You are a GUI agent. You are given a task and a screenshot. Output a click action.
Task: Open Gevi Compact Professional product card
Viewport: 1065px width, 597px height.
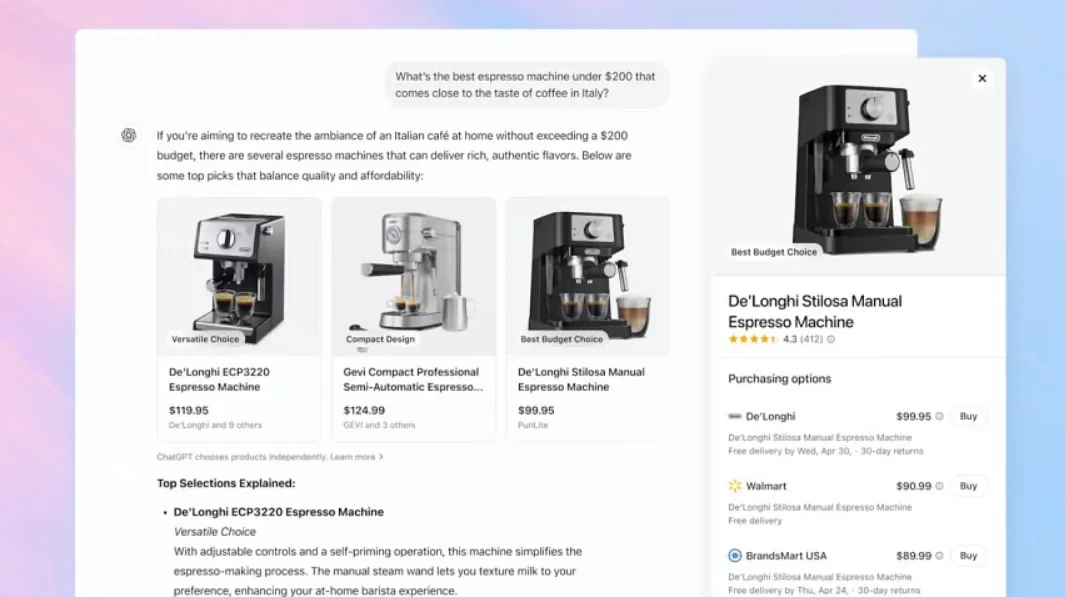[x=414, y=319]
